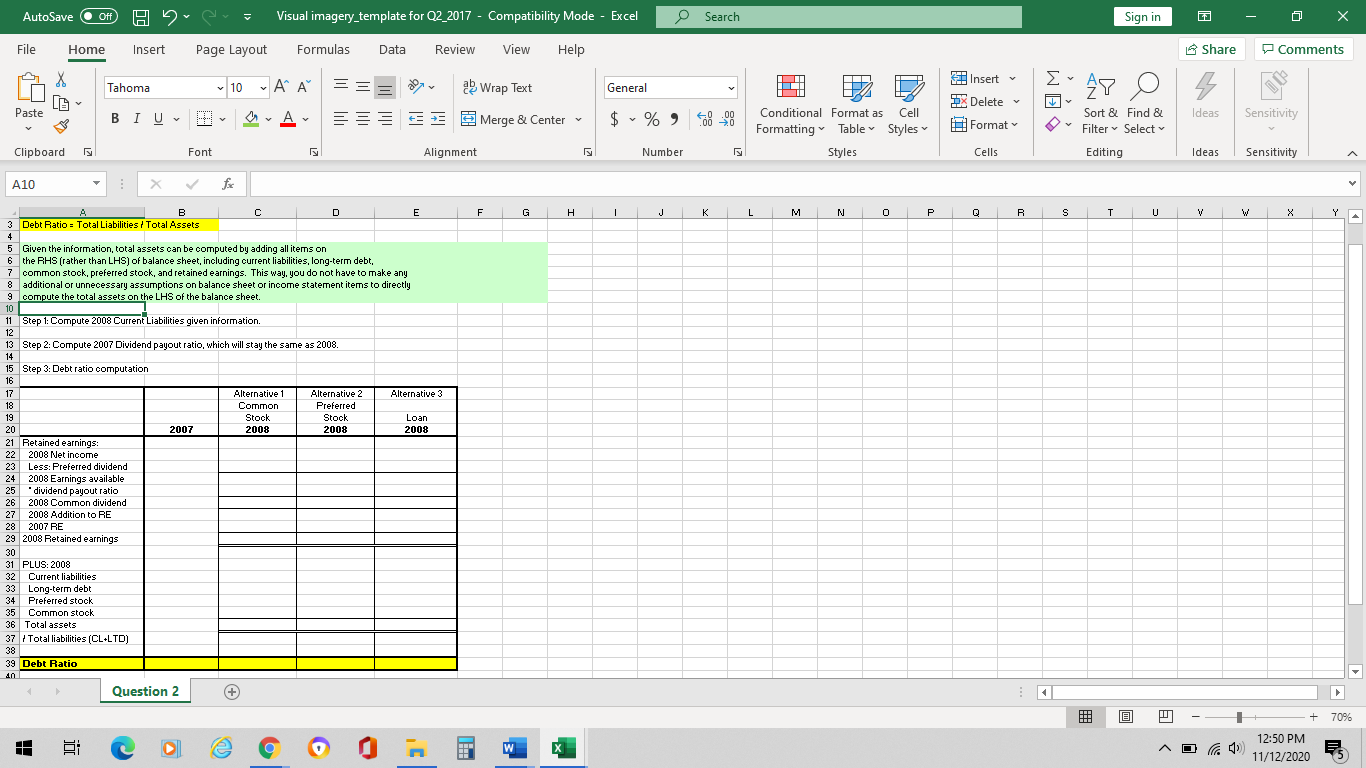Screen dimensions: 1366x768
Task: Toggle italic formatting
Action: pyautogui.click(x=134, y=118)
